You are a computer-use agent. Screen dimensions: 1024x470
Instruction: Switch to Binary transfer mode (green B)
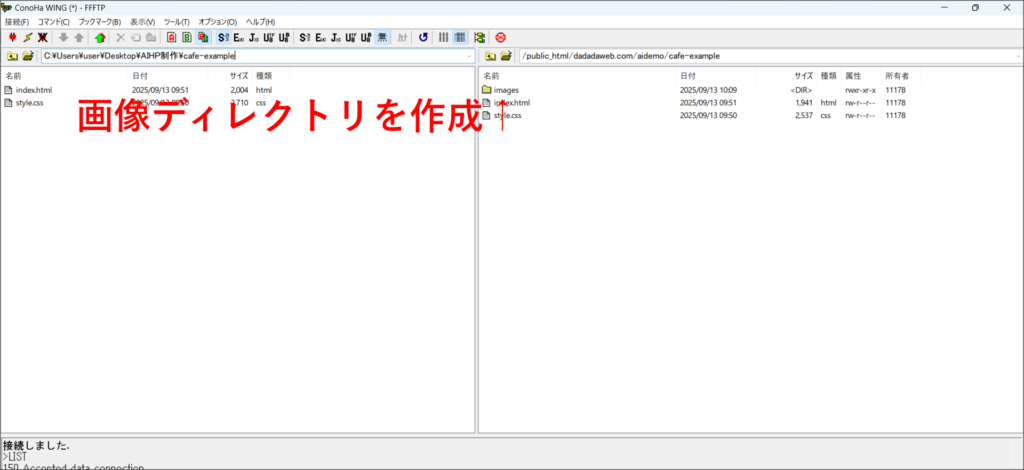[187, 37]
